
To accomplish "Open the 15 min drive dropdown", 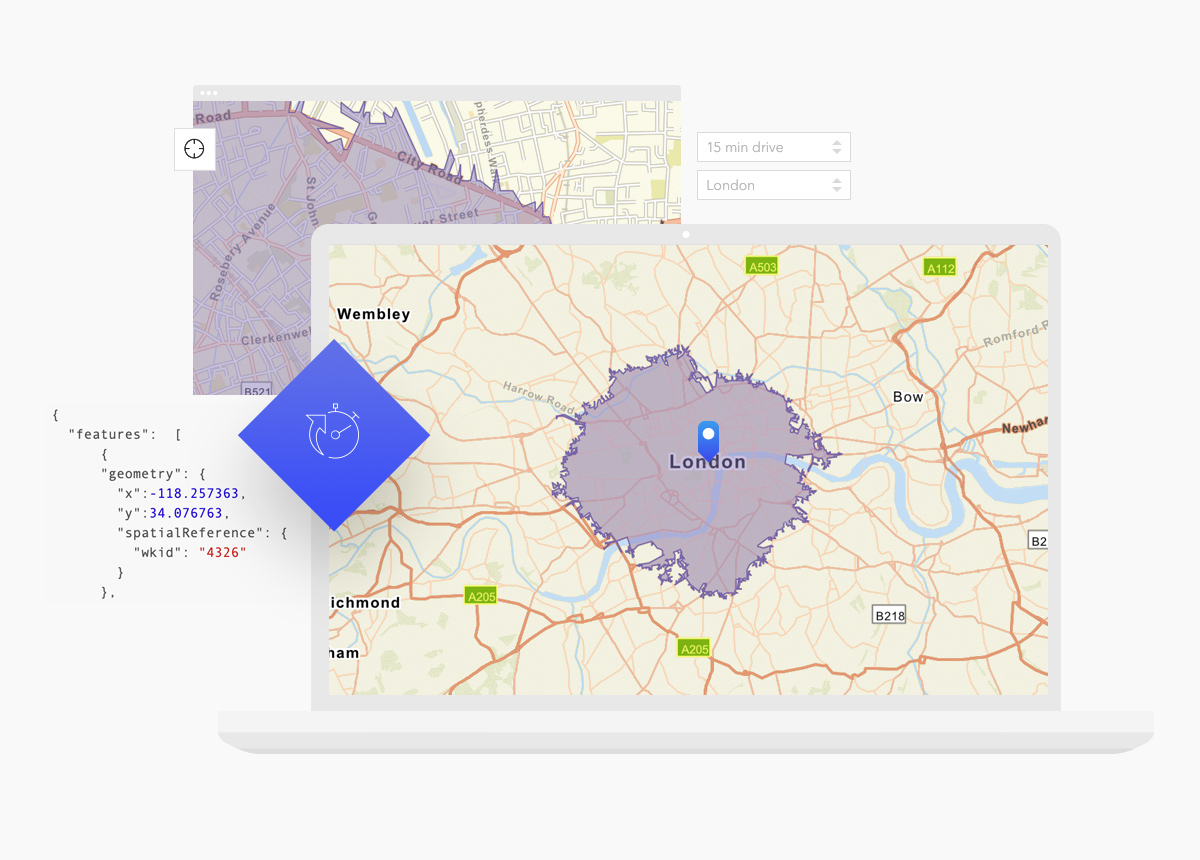I will click(774, 147).
